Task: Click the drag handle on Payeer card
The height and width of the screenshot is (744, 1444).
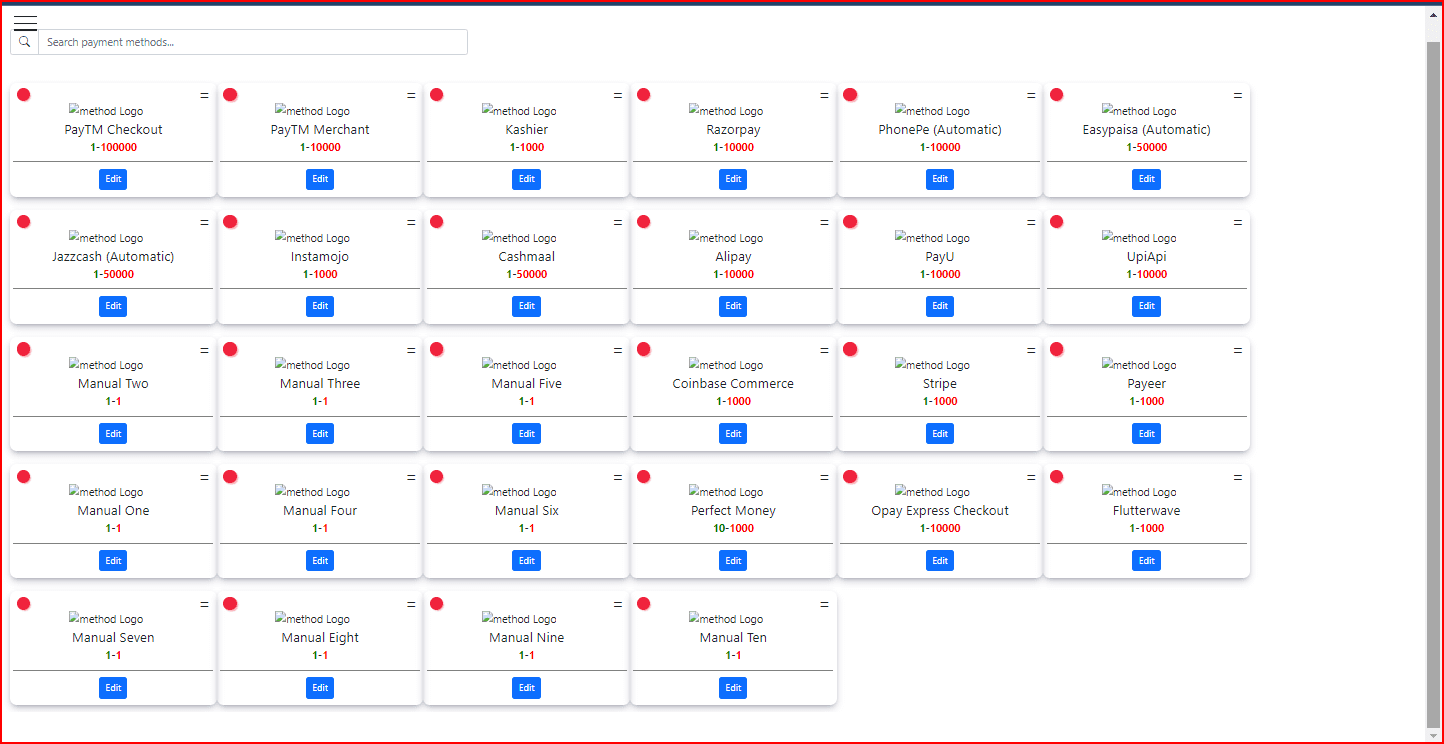Action: click(x=1237, y=348)
